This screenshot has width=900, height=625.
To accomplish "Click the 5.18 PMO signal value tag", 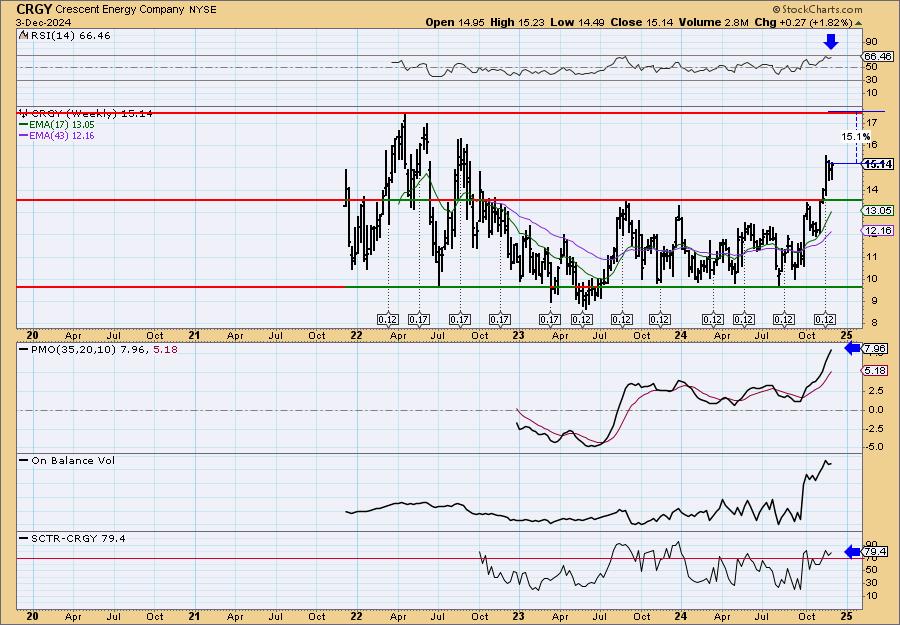I will pos(876,371).
